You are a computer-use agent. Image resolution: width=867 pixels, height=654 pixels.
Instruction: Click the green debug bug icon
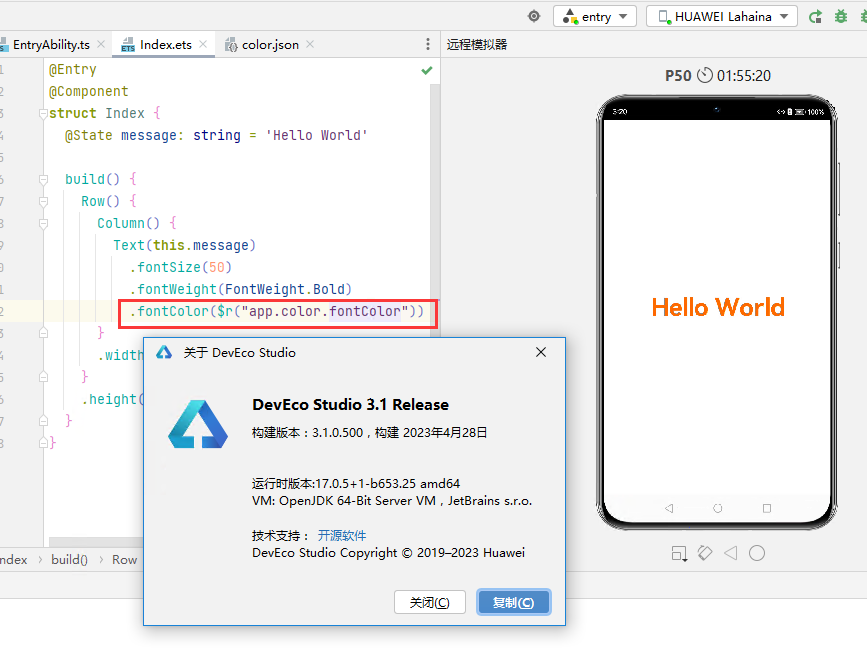pos(841,17)
